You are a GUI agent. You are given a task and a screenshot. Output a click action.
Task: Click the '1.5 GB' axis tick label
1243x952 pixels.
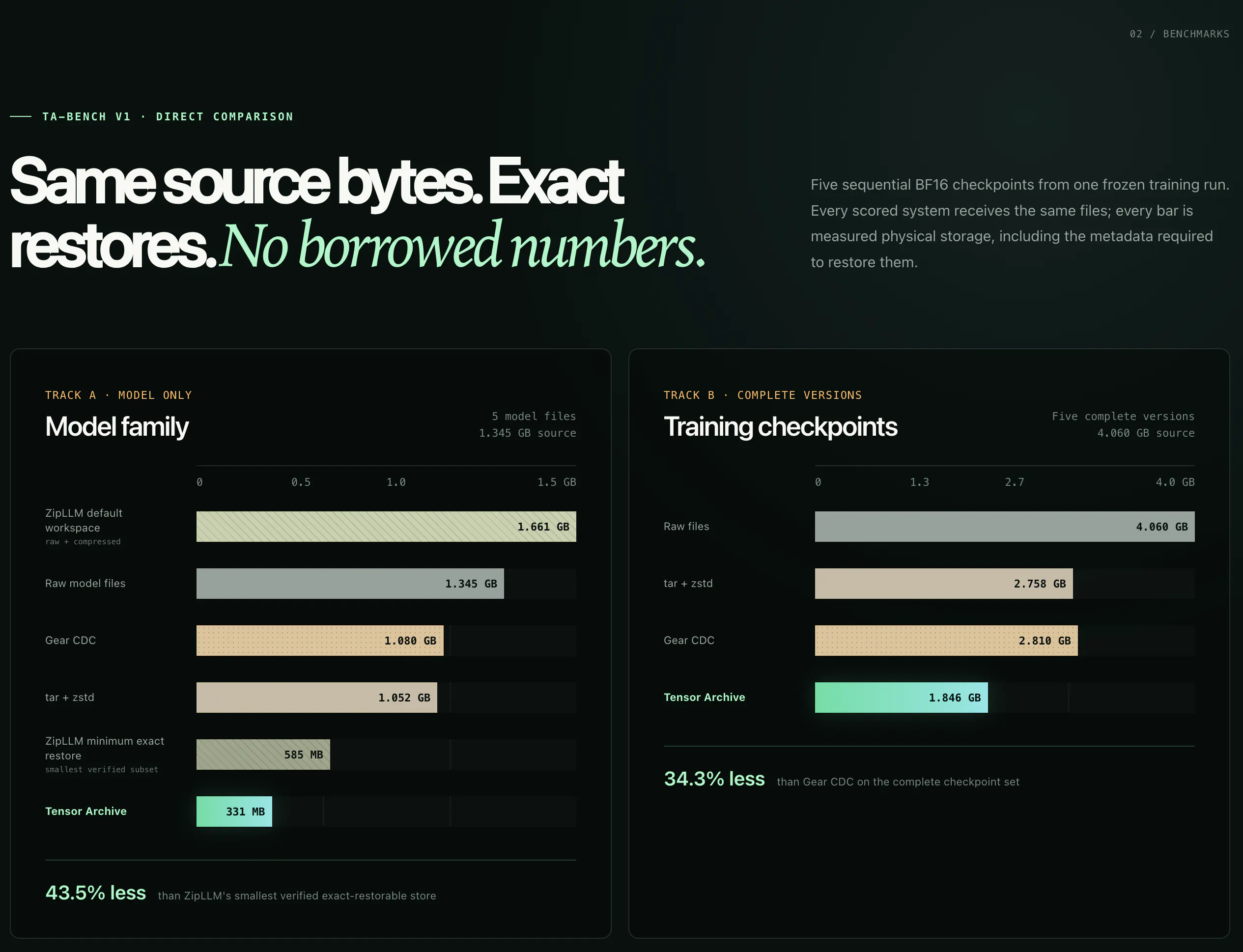(x=557, y=482)
